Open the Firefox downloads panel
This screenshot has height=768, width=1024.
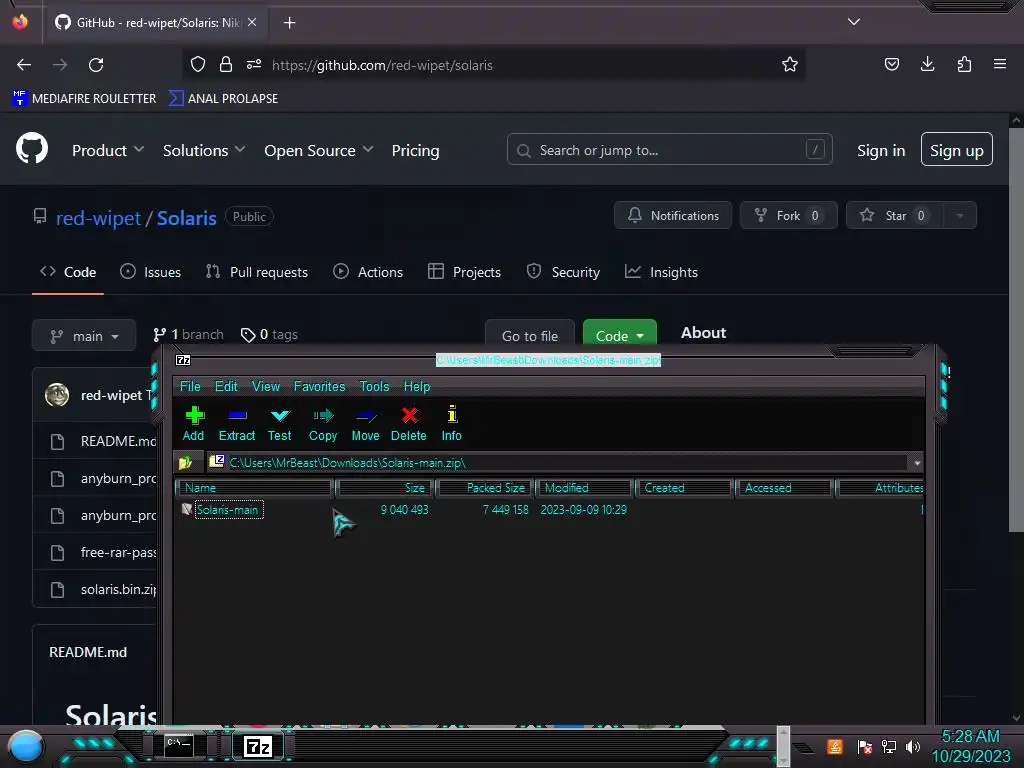927,64
